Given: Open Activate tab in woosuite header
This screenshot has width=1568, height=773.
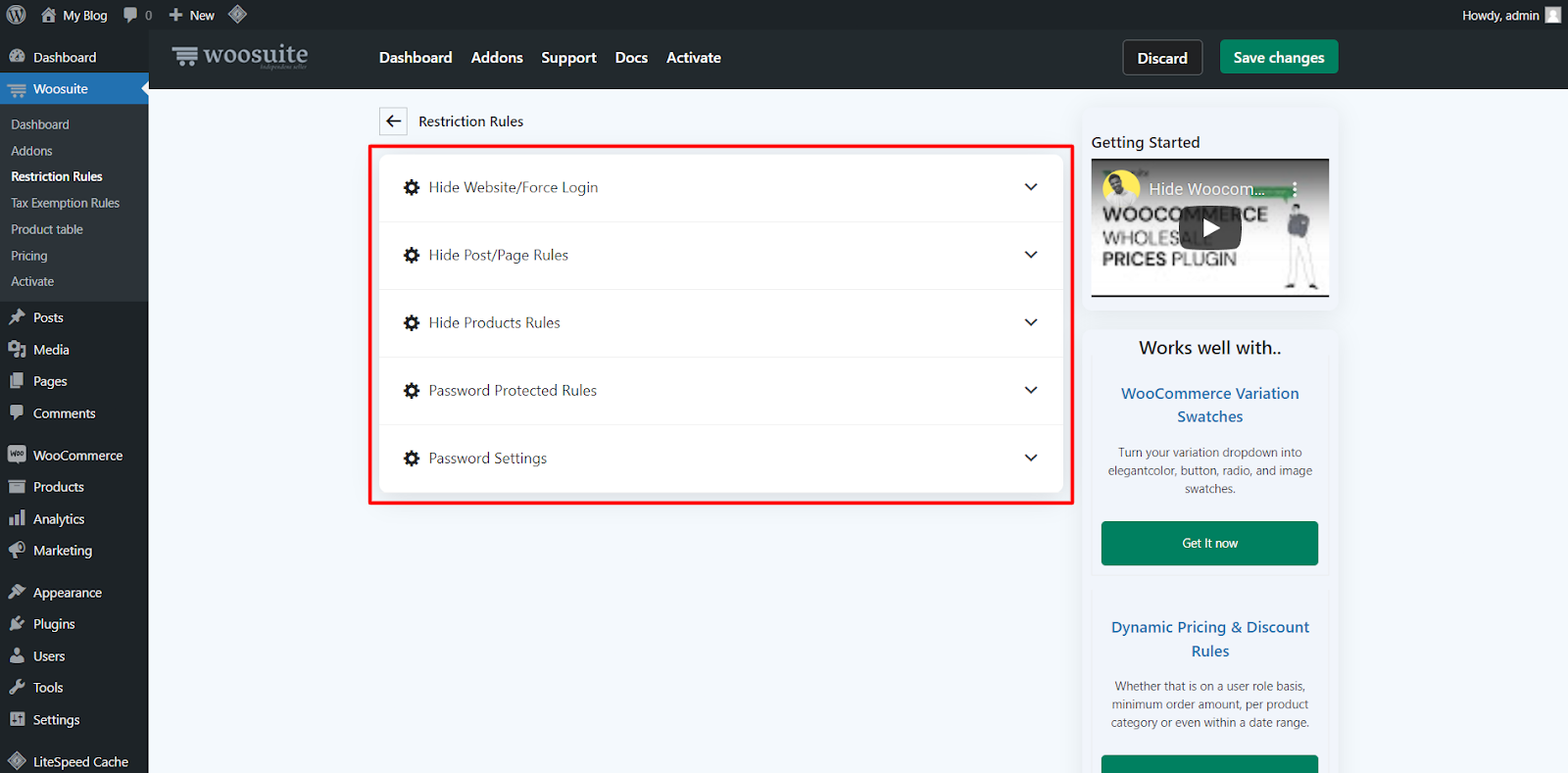Looking at the screenshot, I should coord(694,58).
